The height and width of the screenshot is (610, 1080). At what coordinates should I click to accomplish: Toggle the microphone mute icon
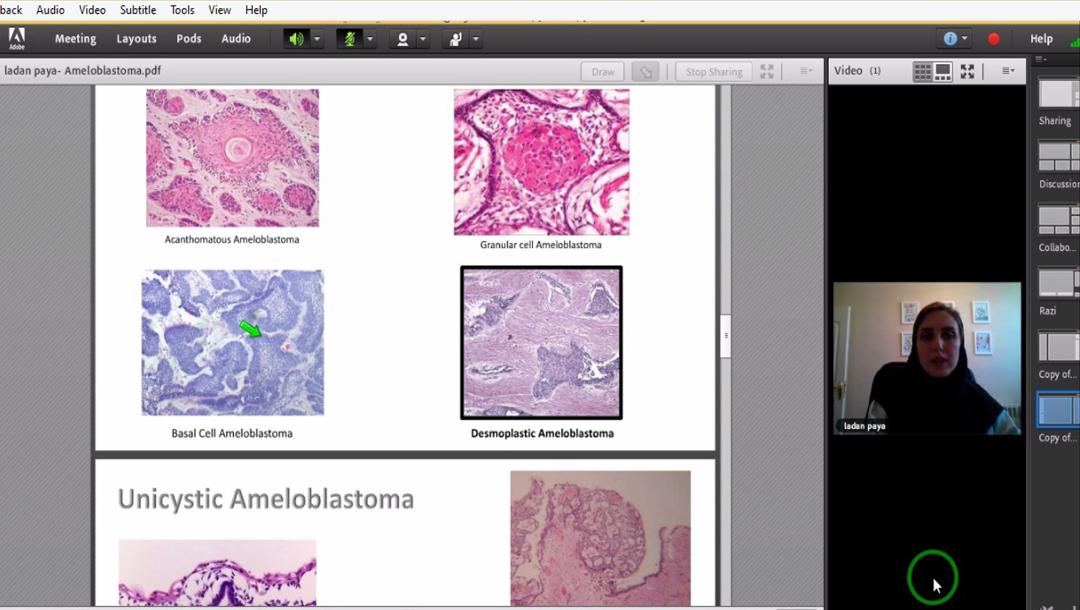point(350,39)
